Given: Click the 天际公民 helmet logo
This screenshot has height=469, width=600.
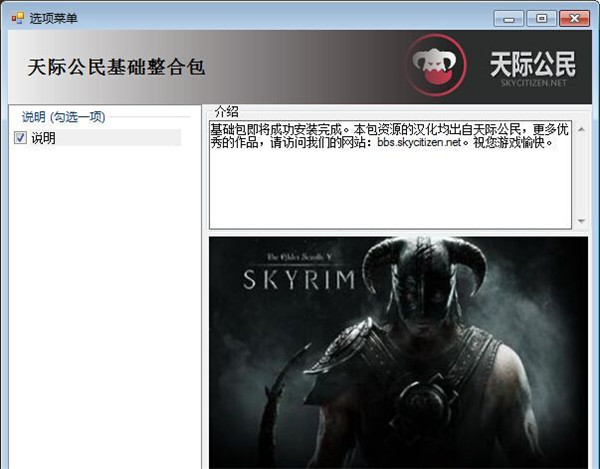Looking at the screenshot, I should (436, 65).
